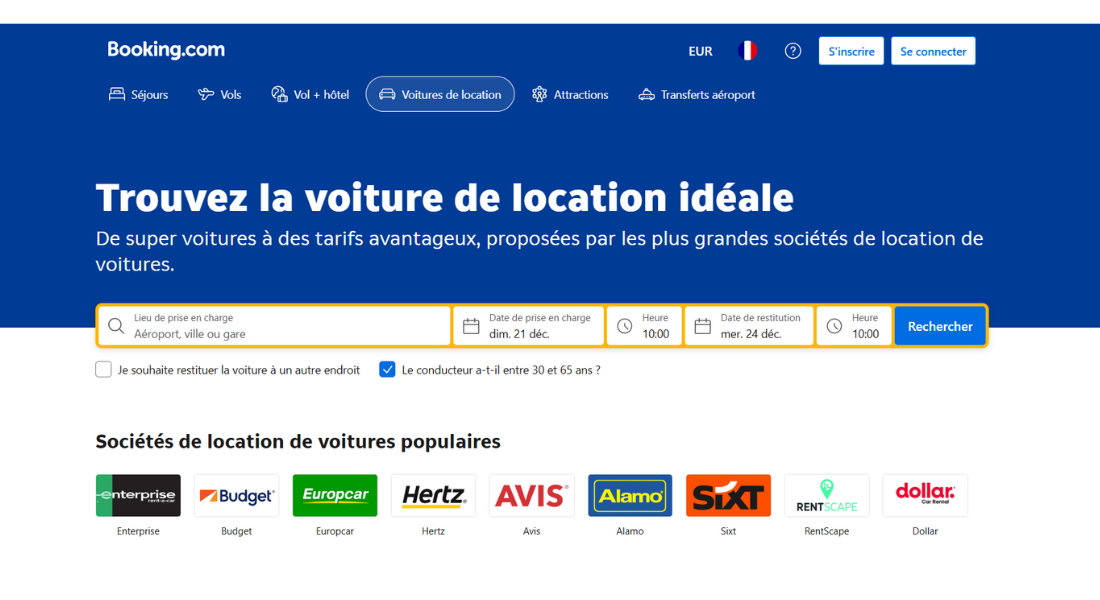Go to the Séjours tab
The image size is (1100, 600).
point(138,95)
